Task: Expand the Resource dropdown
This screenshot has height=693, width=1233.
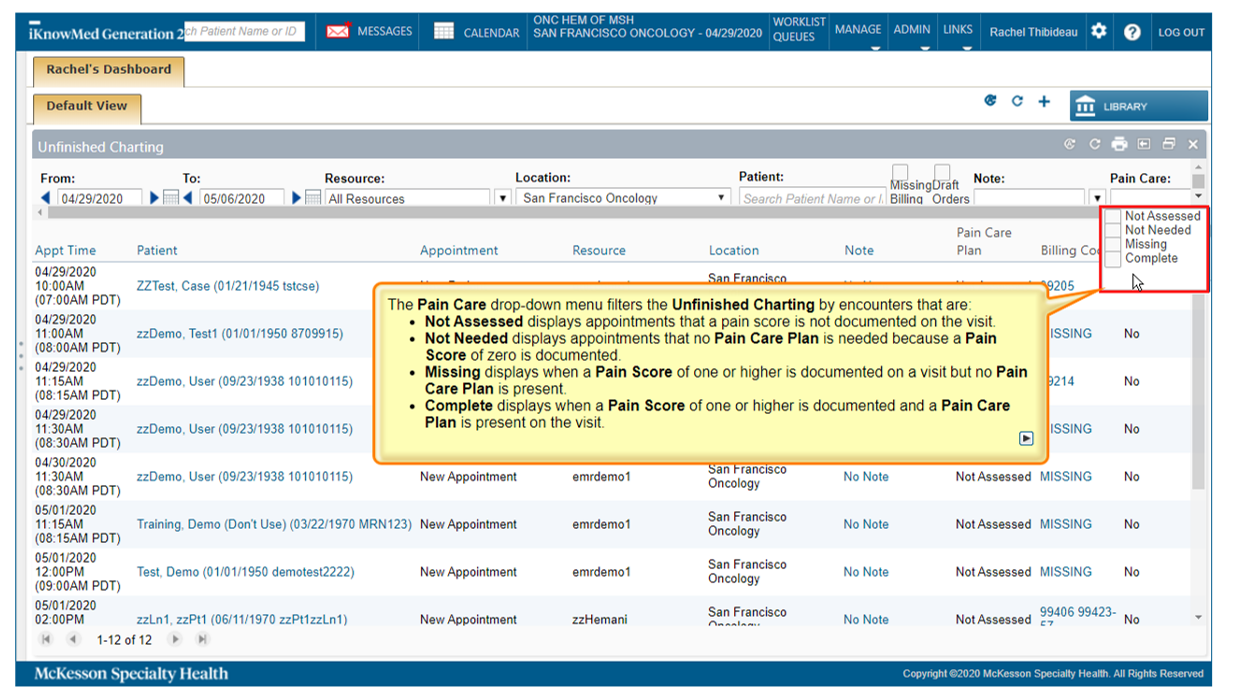Action: (503, 198)
